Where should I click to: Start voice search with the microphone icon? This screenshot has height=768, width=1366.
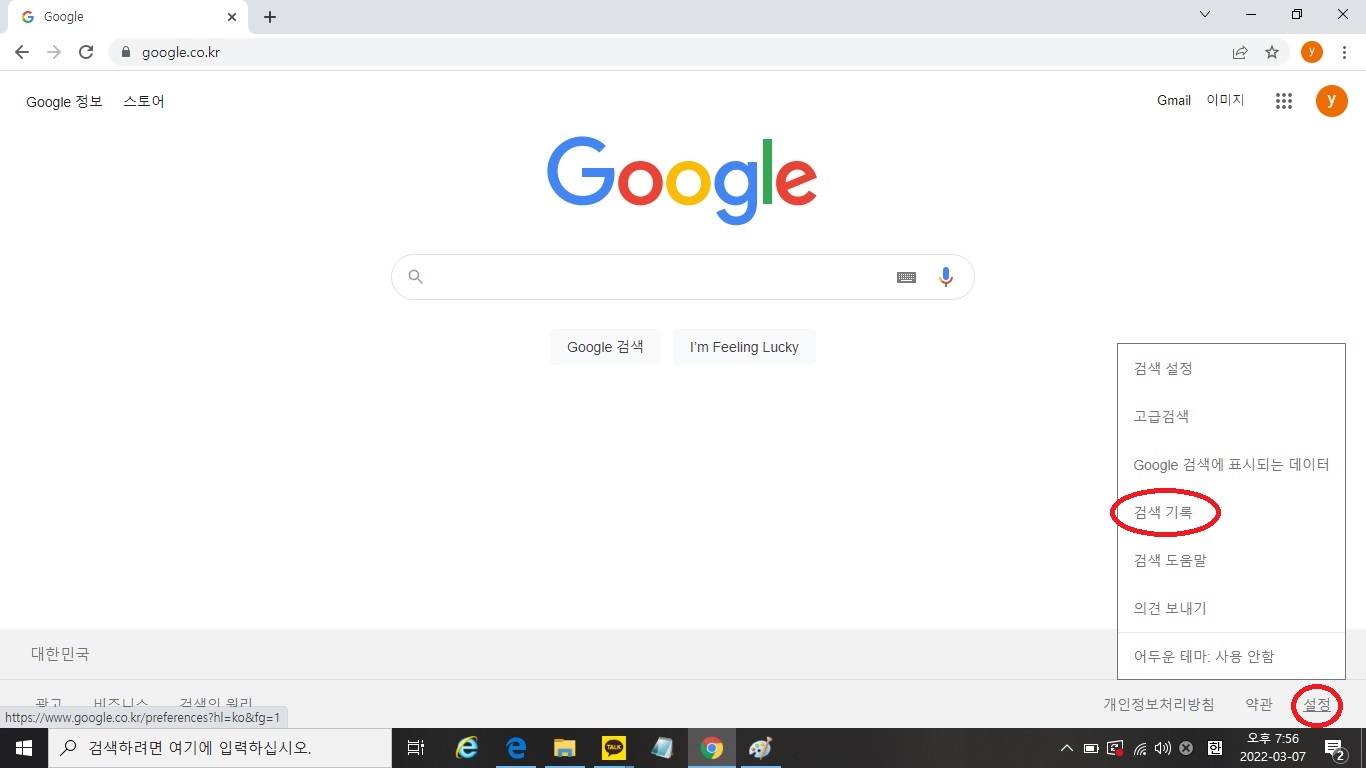tap(946, 277)
